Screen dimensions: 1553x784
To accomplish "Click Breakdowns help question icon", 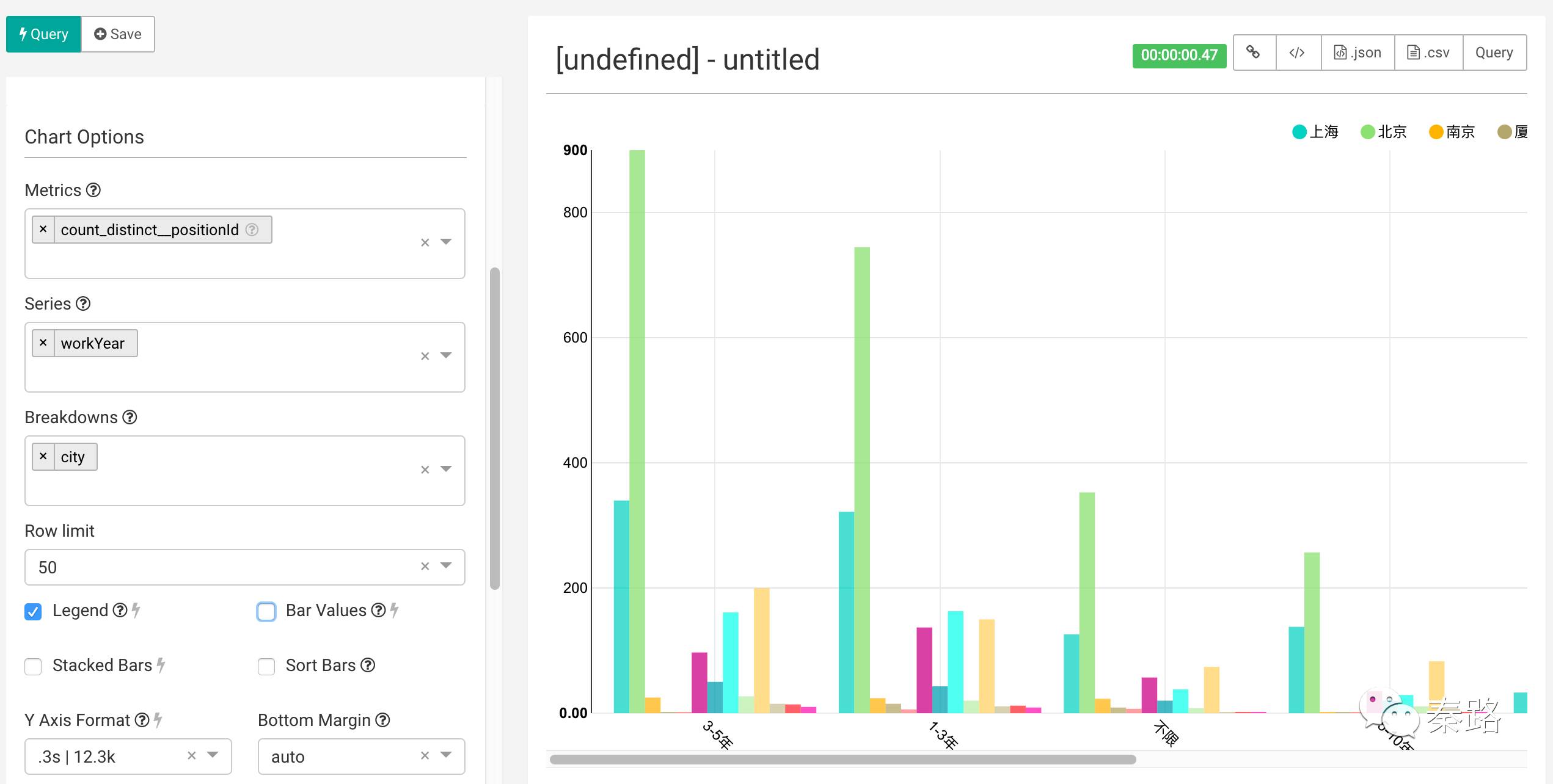I will pos(130,418).
